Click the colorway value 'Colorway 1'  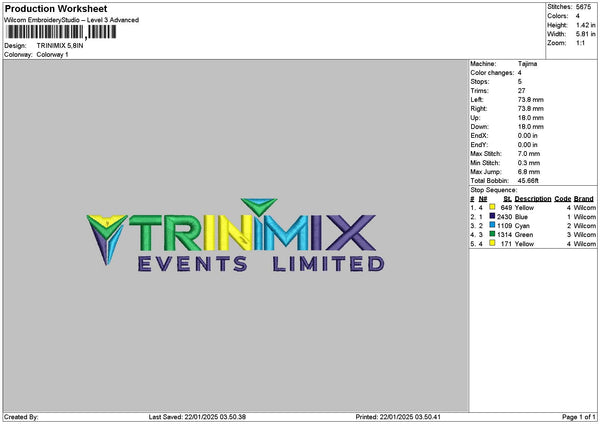tap(52, 55)
